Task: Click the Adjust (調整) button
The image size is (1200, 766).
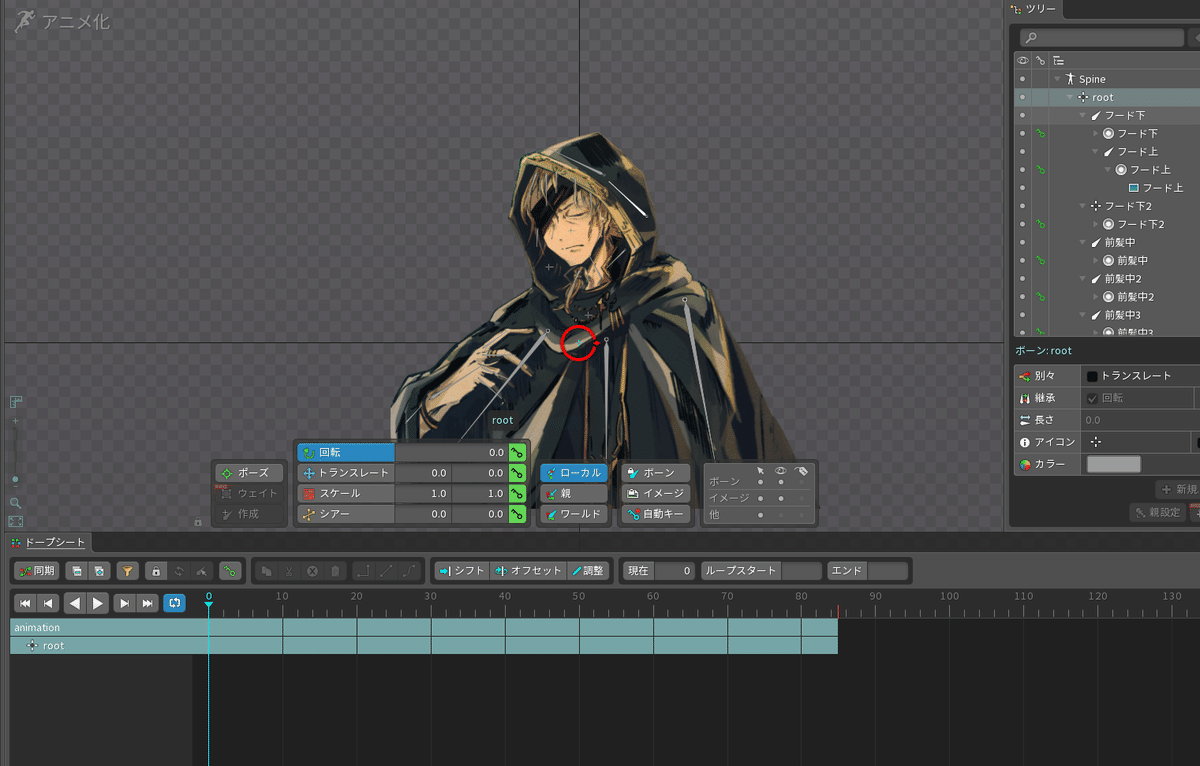Action: coord(588,571)
